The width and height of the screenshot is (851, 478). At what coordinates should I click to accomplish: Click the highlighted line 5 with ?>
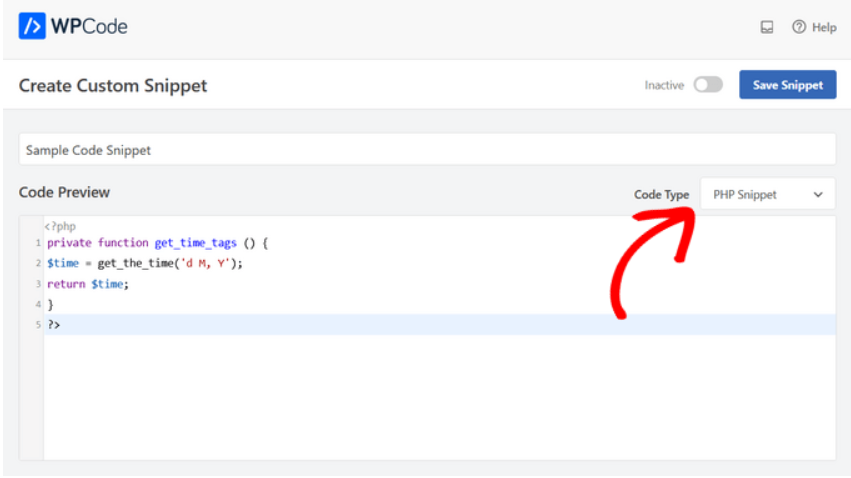point(439,324)
